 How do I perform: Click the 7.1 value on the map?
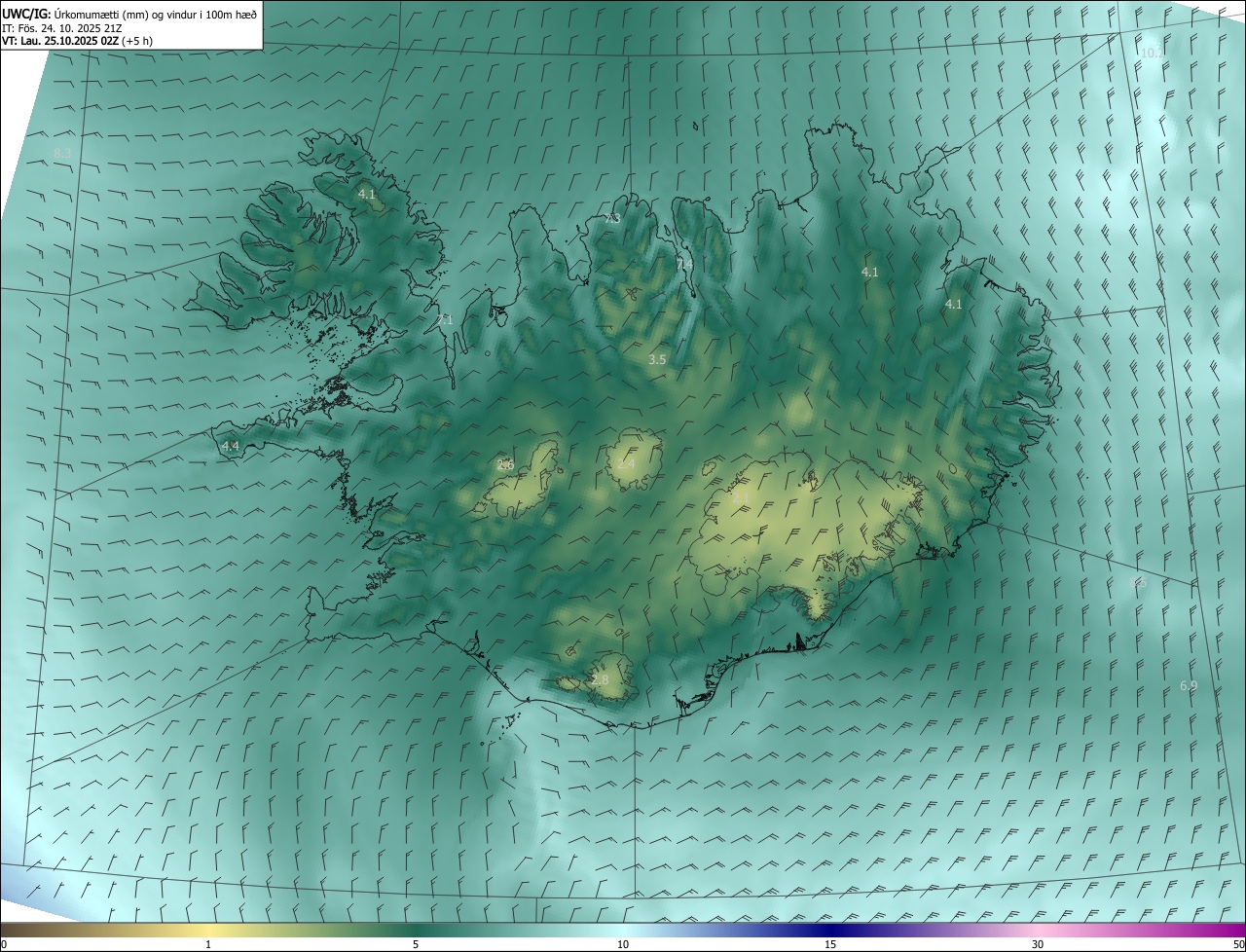click(444, 319)
